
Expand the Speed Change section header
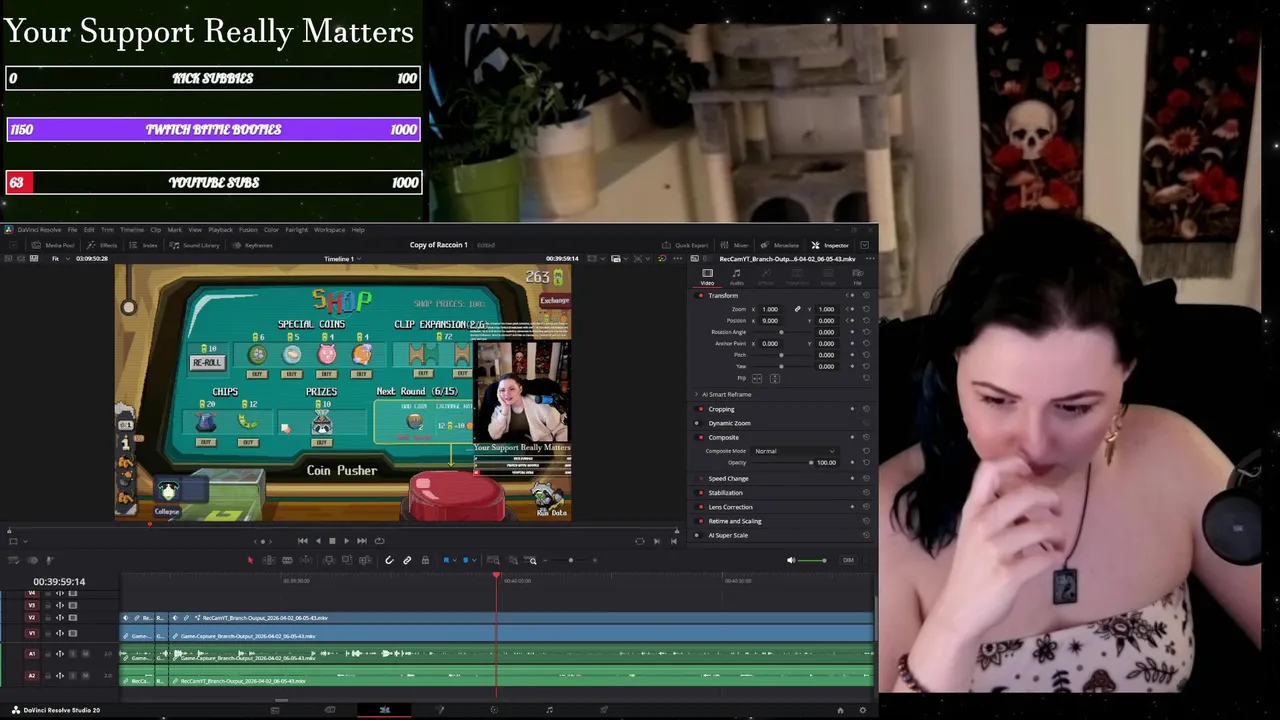(x=728, y=479)
